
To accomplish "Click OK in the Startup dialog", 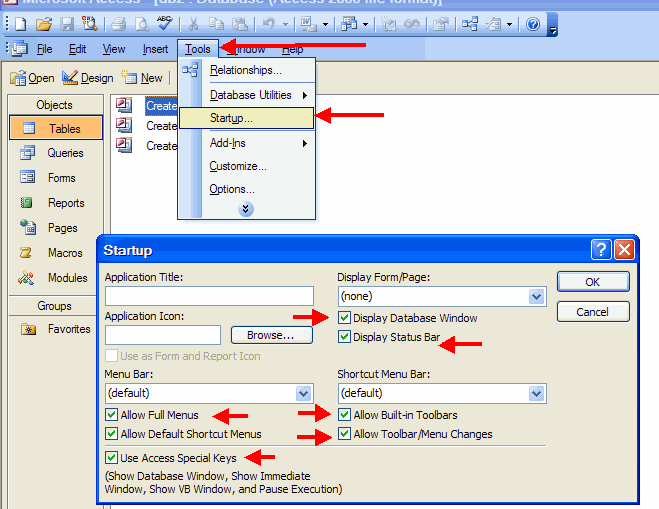I will click(x=593, y=282).
